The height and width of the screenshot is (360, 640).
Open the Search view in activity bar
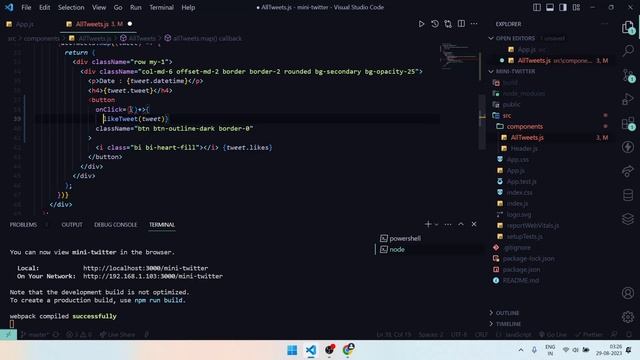[x=628, y=51]
